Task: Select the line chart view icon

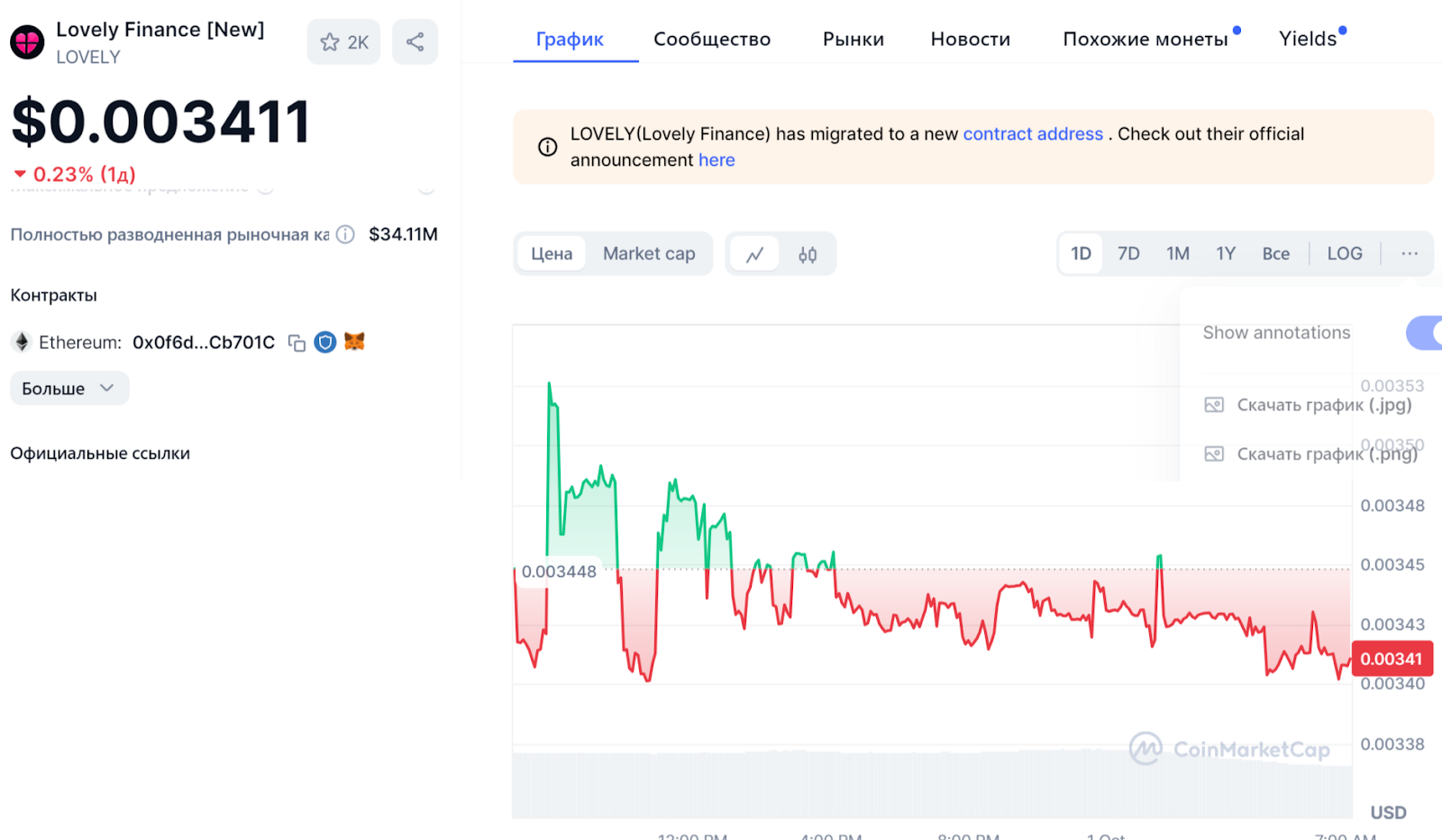Action: click(x=754, y=254)
